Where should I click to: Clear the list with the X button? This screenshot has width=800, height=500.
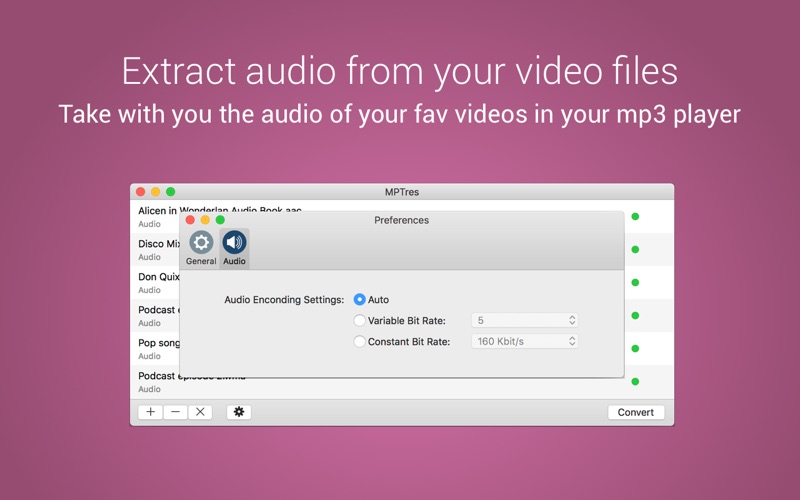point(200,412)
